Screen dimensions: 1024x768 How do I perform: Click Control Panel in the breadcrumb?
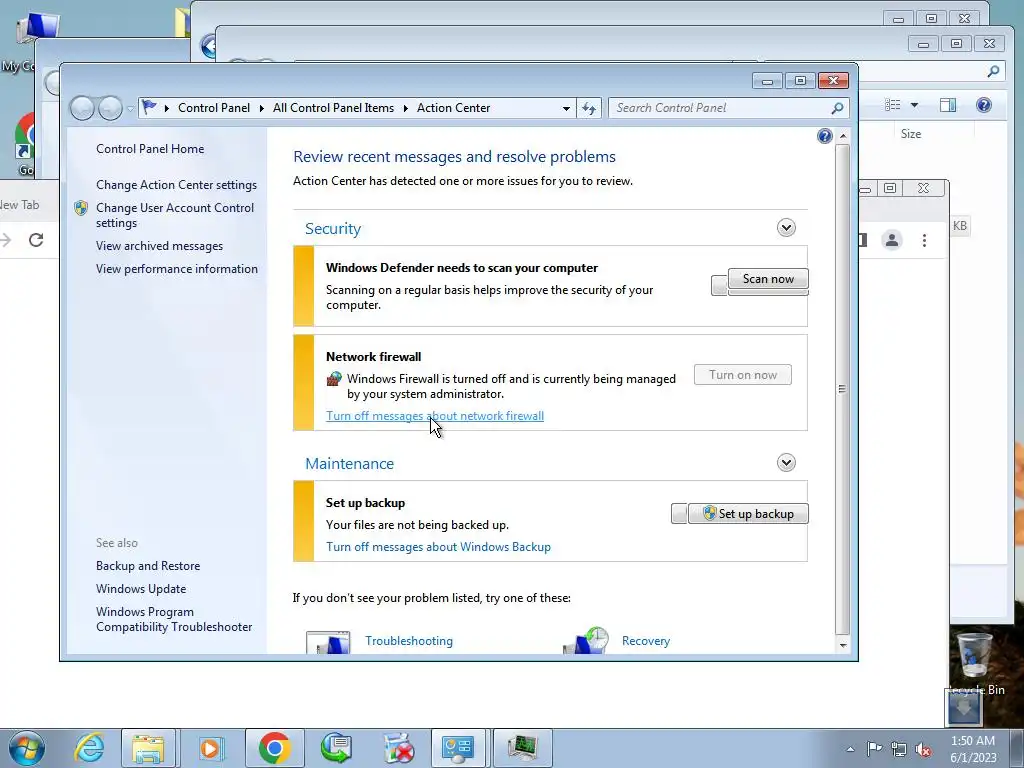coord(214,108)
